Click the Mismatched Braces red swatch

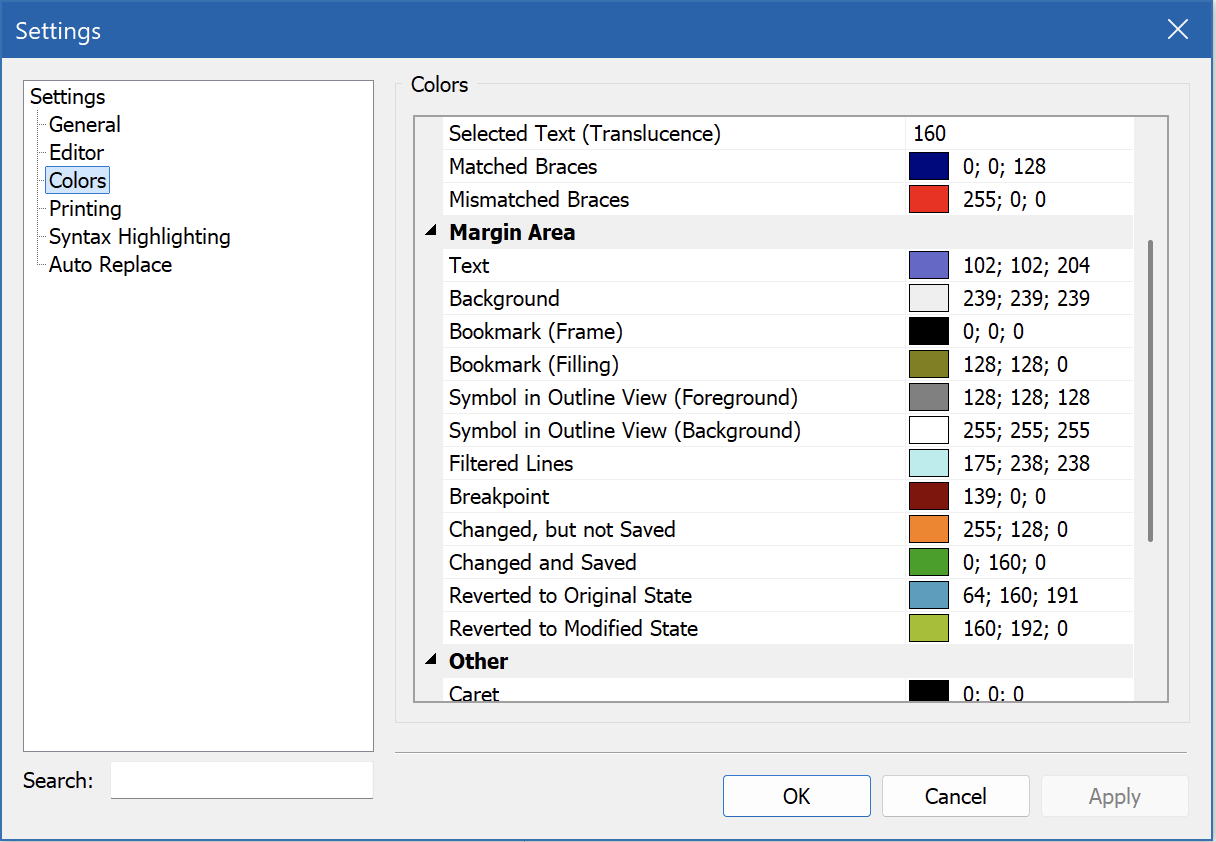[x=929, y=199]
